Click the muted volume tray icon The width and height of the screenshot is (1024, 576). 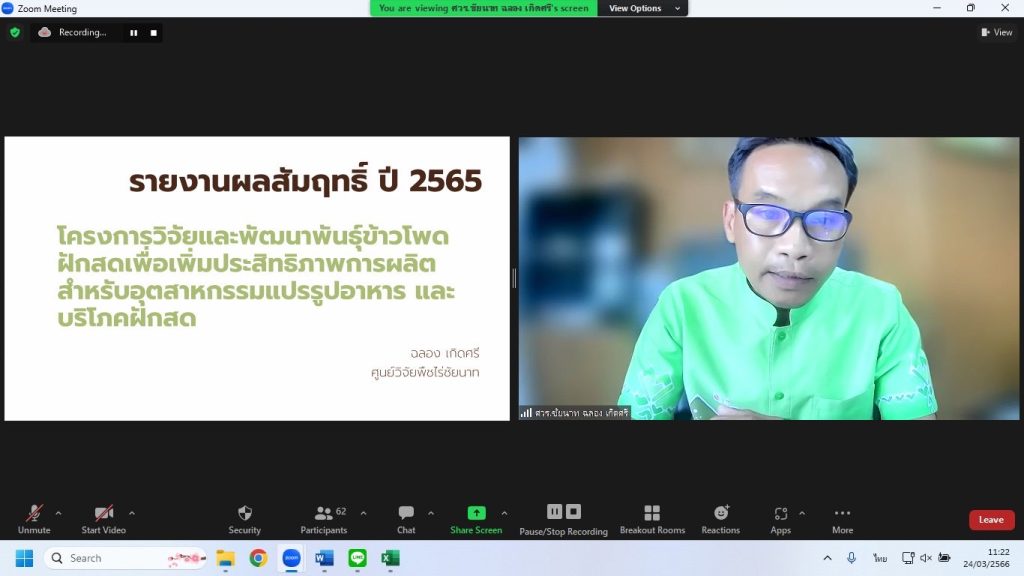point(926,558)
